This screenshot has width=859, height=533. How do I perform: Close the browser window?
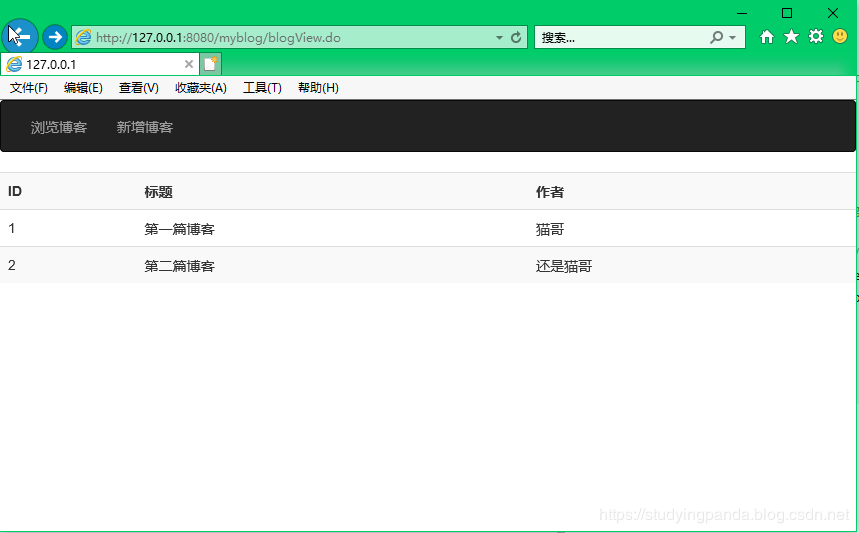833,13
